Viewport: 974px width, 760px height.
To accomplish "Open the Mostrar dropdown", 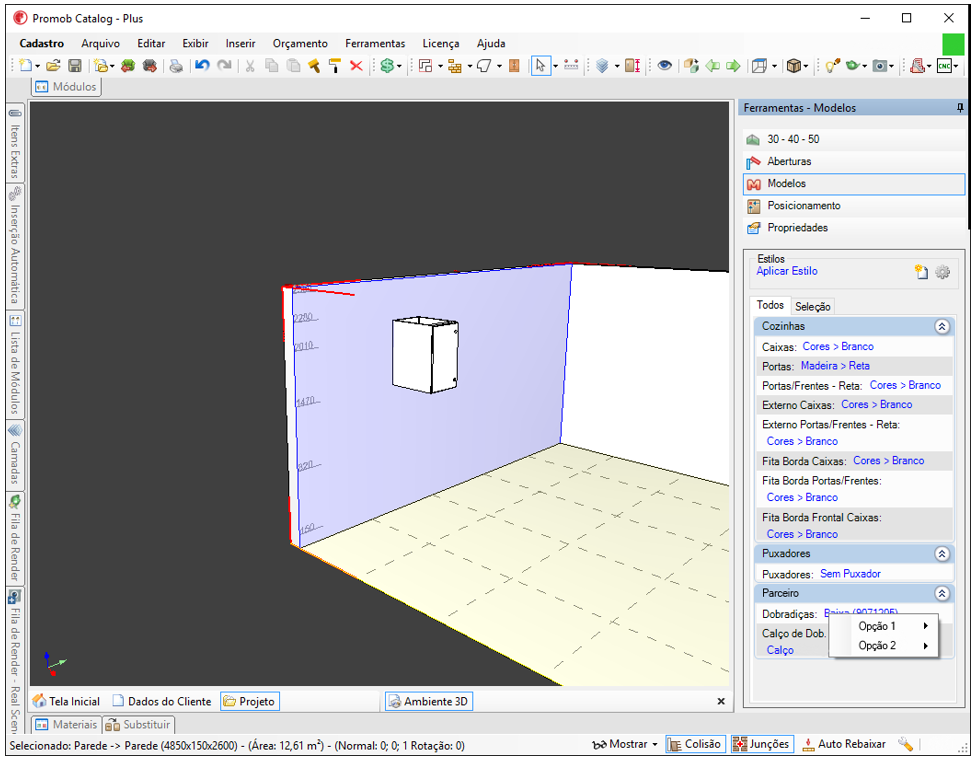I will pyautogui.click(x=625, y=744).
